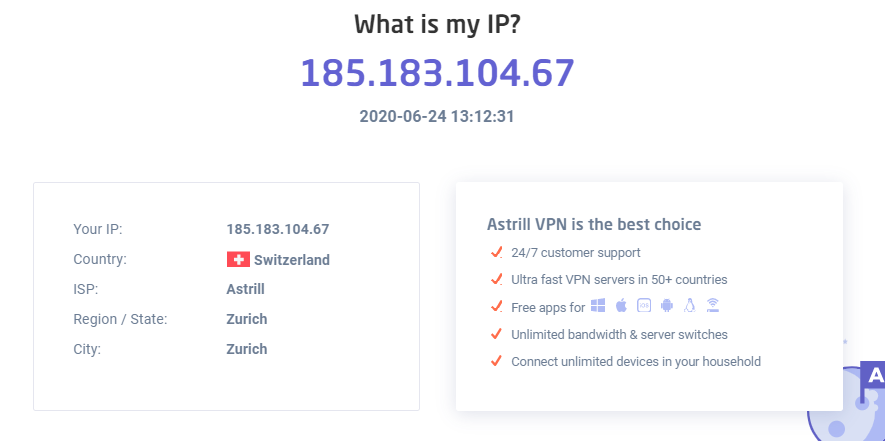Click Zurich in the City row

coord(247,349)
